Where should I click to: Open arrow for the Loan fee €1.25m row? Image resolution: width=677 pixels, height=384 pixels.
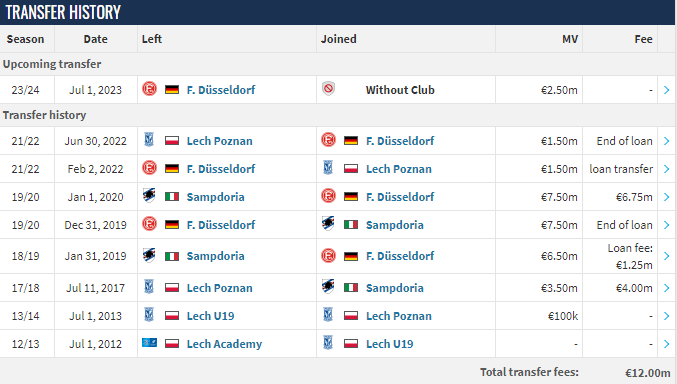(666, 256)
